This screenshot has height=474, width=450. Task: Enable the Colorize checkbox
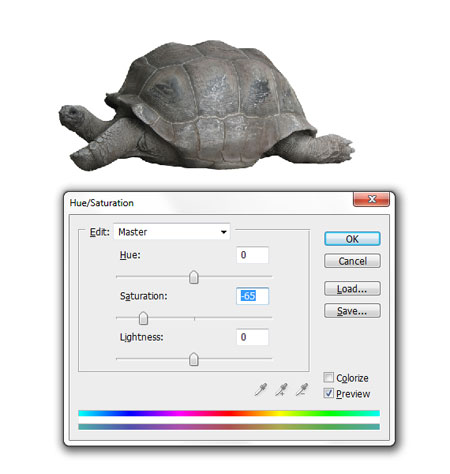point(328,377)
